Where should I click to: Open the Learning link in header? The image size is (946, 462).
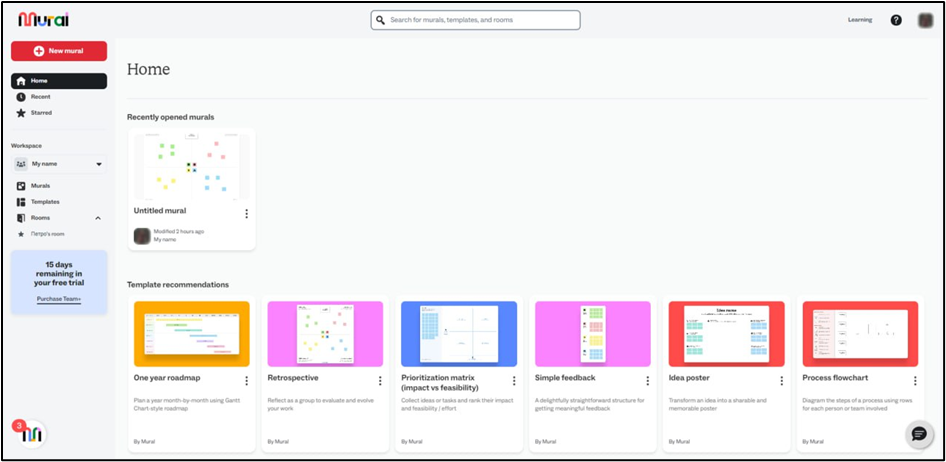859,20
